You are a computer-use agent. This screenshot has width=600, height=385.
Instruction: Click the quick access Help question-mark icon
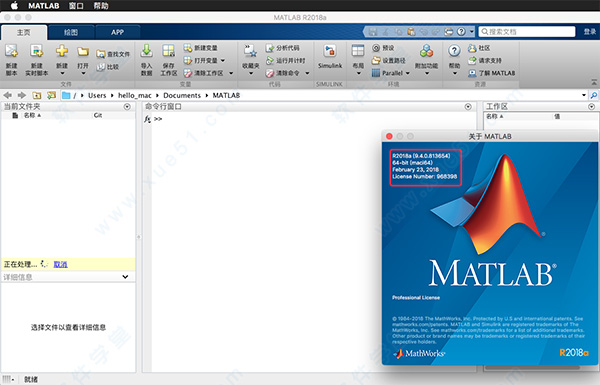(461, 32)
